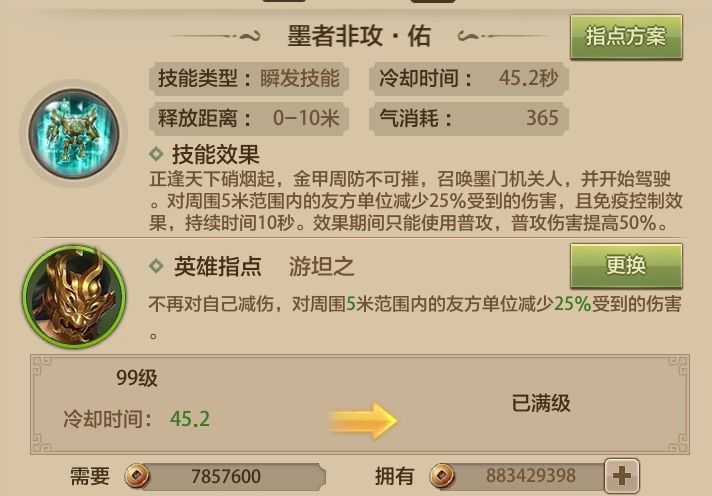
Task: Select the 已满级 status text
Action: [541, 403]
